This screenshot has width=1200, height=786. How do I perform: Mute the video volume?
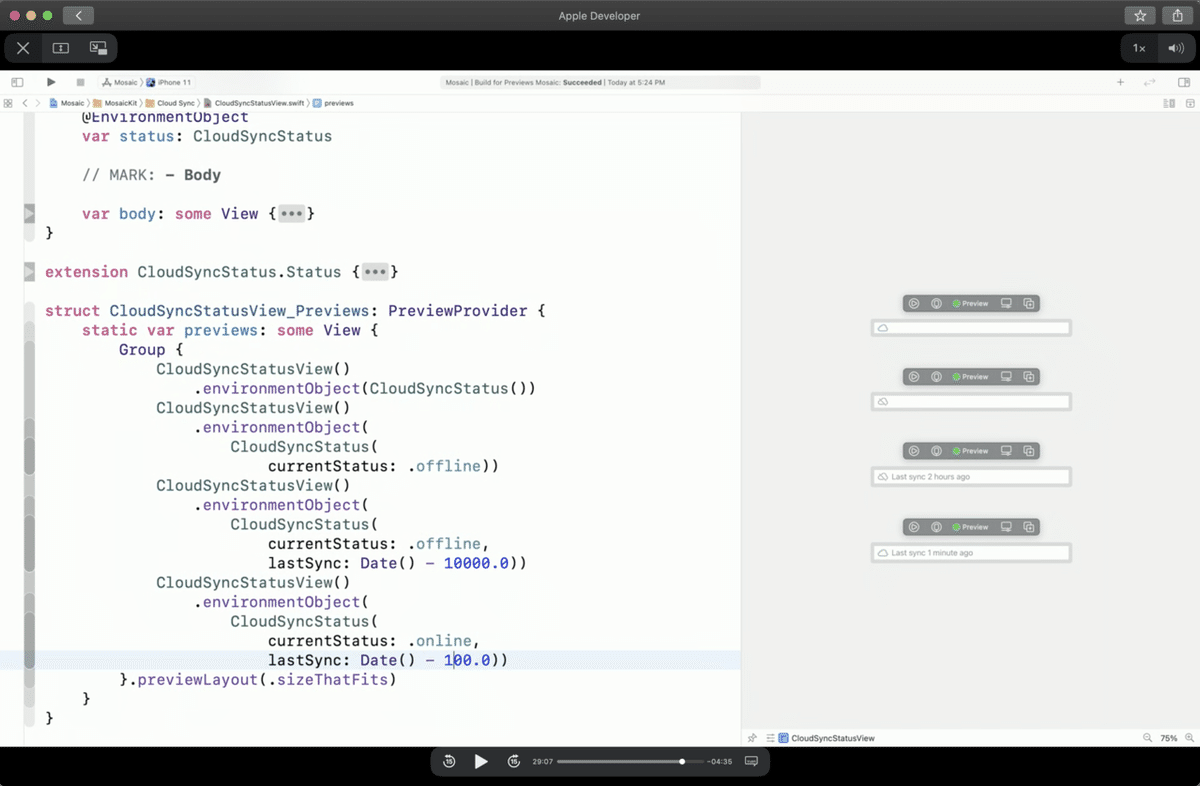pyautogui.click(x=1174, y=48)
